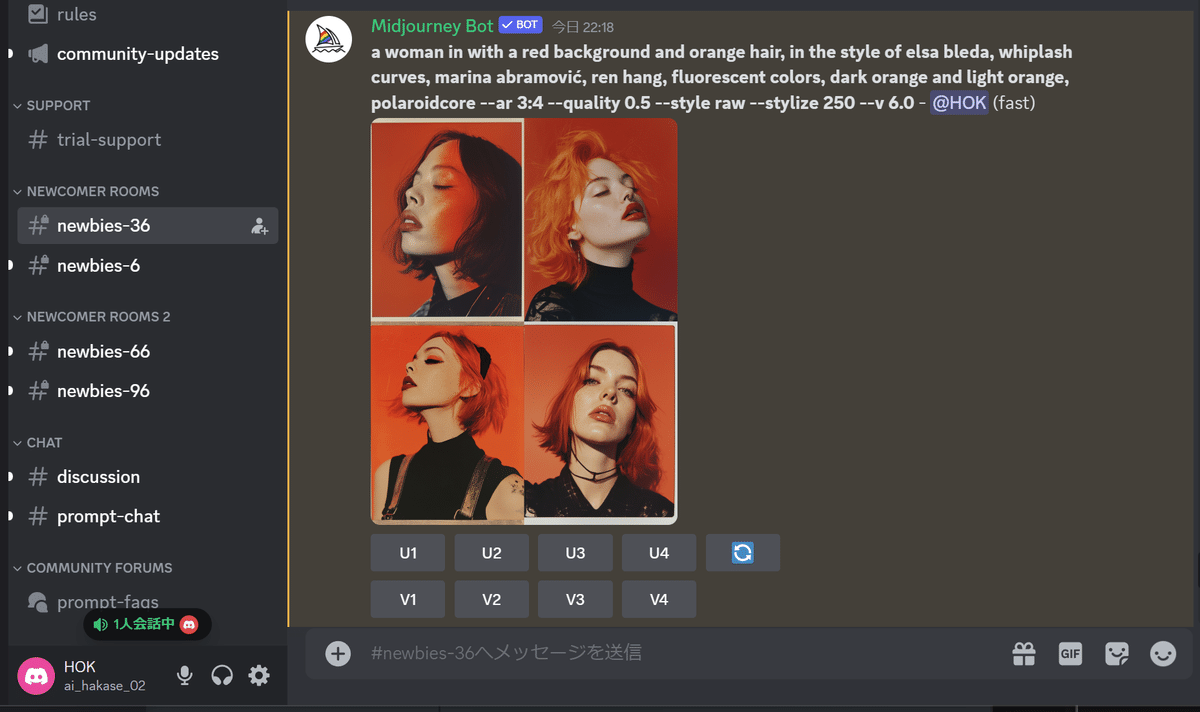
Task: Select the newbies-36 channel
Action: coord(147,225)
